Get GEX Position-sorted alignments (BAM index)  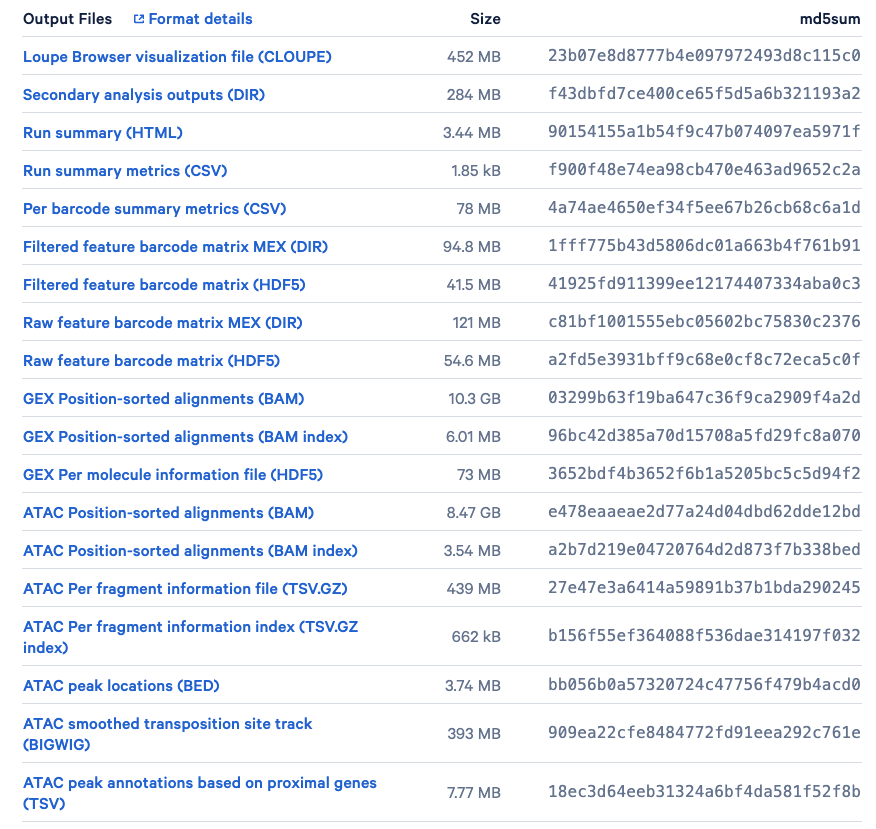[185, 437]
